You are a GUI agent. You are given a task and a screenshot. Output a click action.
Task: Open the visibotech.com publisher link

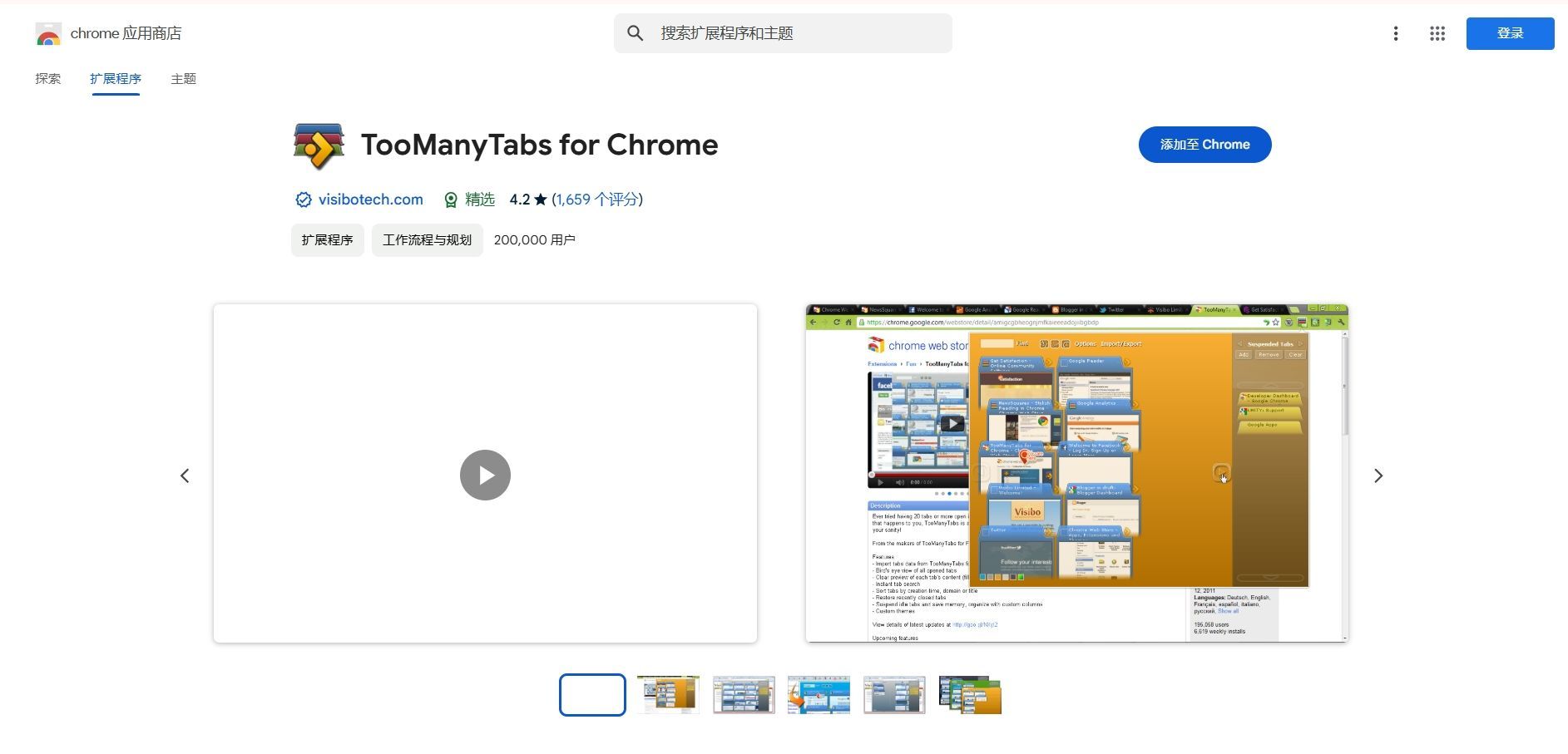(x=370, y=200)
